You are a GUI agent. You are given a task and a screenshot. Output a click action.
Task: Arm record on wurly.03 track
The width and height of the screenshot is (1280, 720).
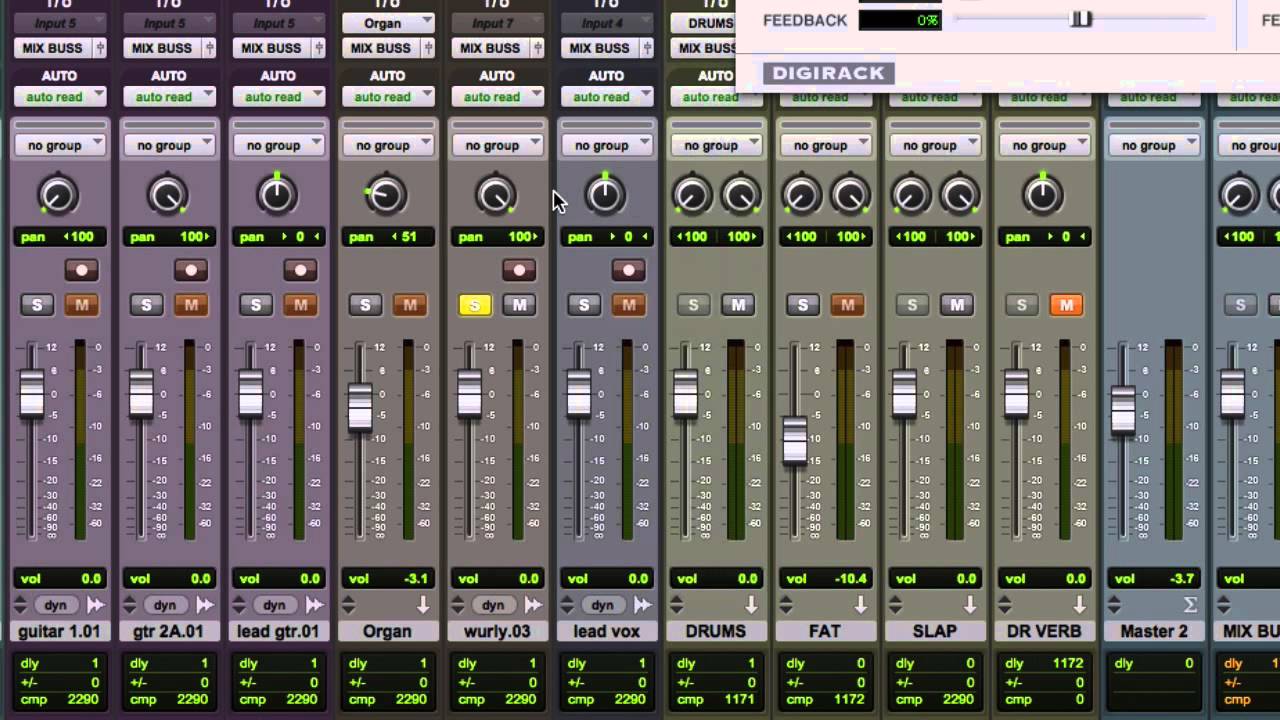coord(519,270)
